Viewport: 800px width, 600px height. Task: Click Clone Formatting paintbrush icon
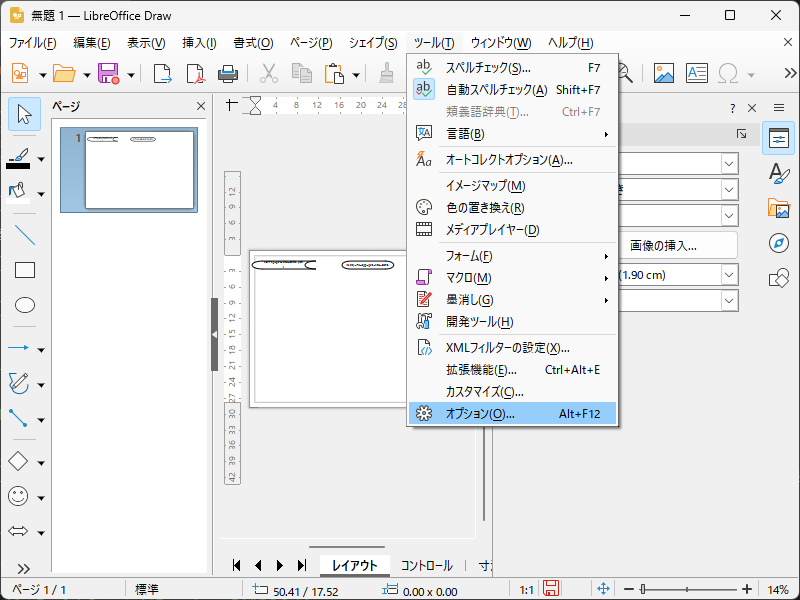click(387, 74)
